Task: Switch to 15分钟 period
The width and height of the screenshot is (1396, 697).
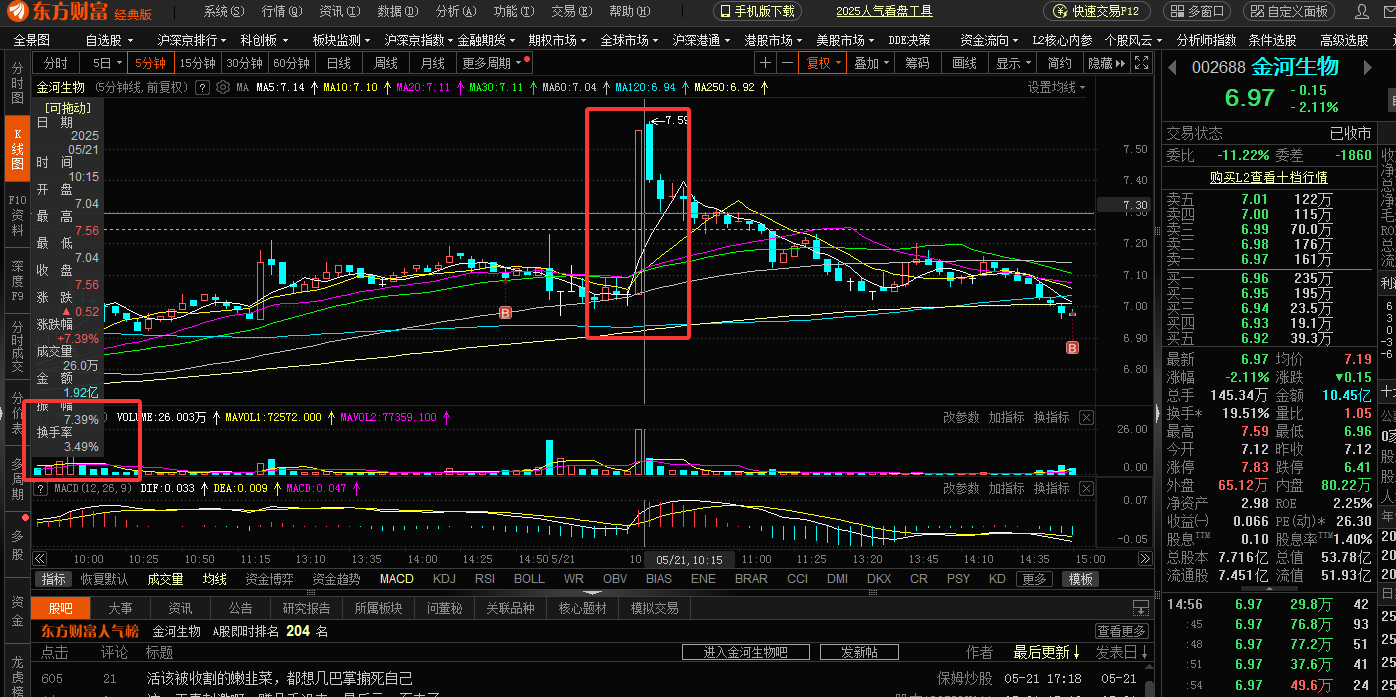Action: click(197, 62)
